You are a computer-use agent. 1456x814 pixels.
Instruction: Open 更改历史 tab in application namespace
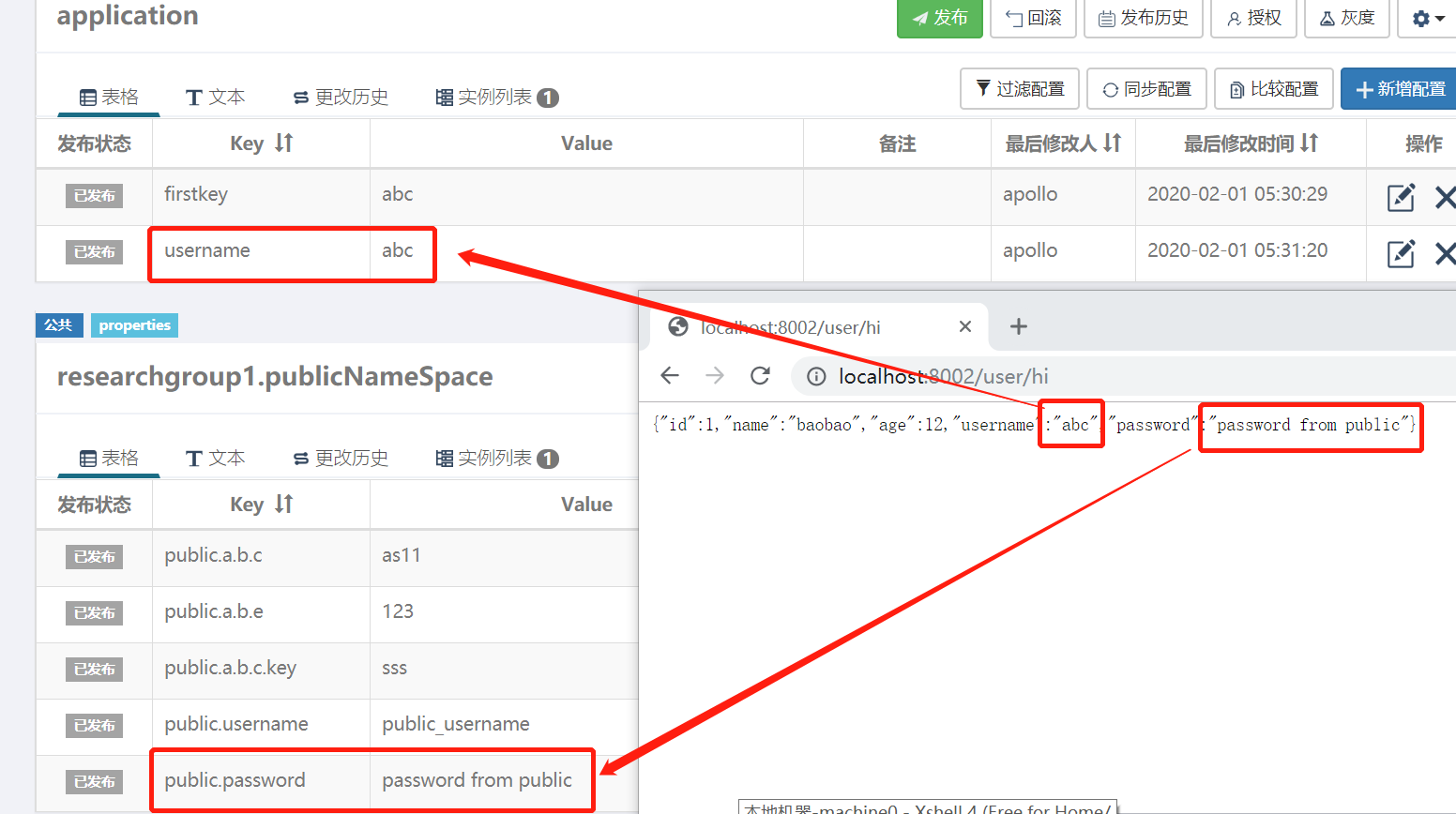pos(340,97)
